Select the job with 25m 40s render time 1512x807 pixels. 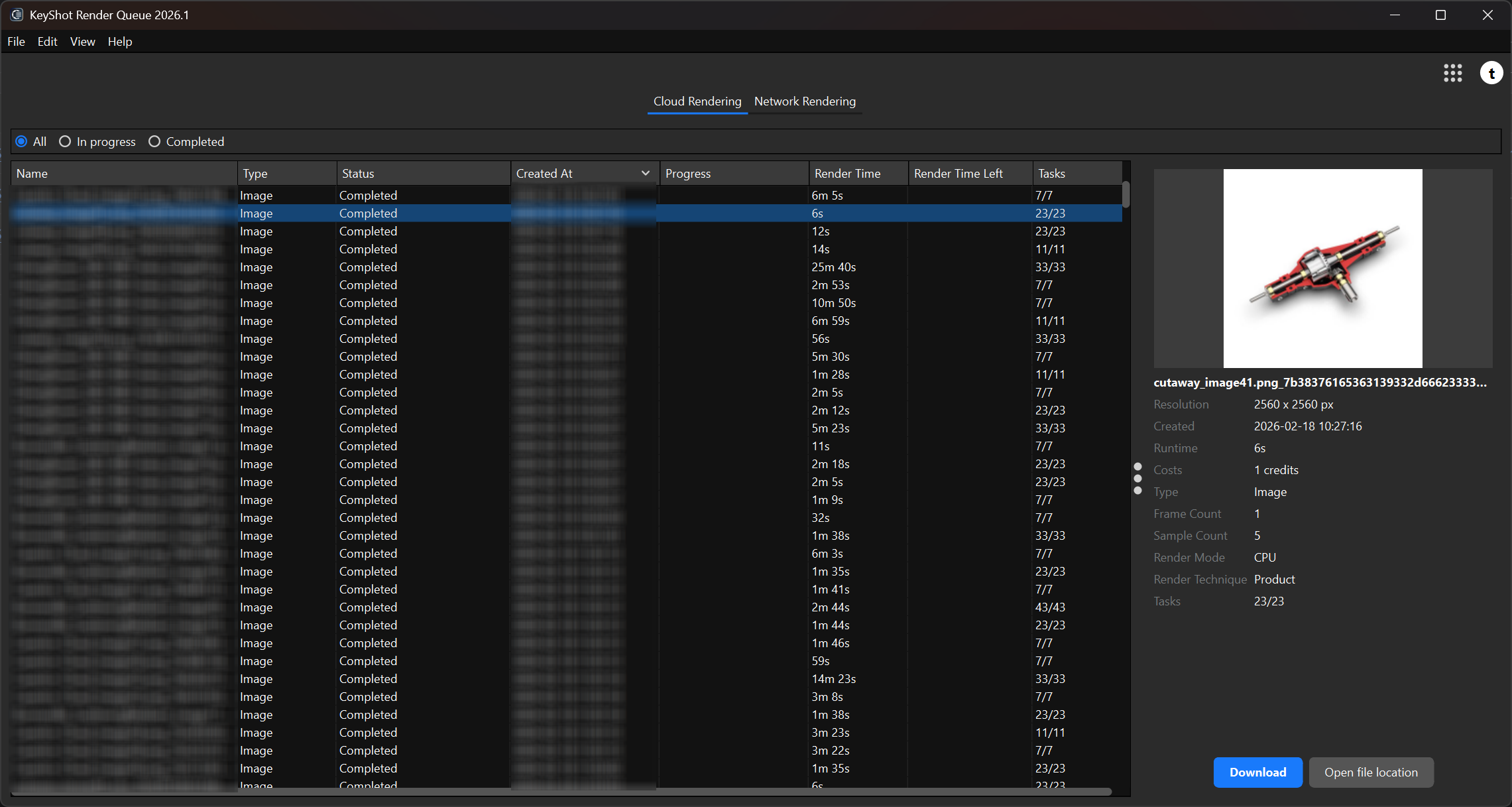(x=833, y=267)
